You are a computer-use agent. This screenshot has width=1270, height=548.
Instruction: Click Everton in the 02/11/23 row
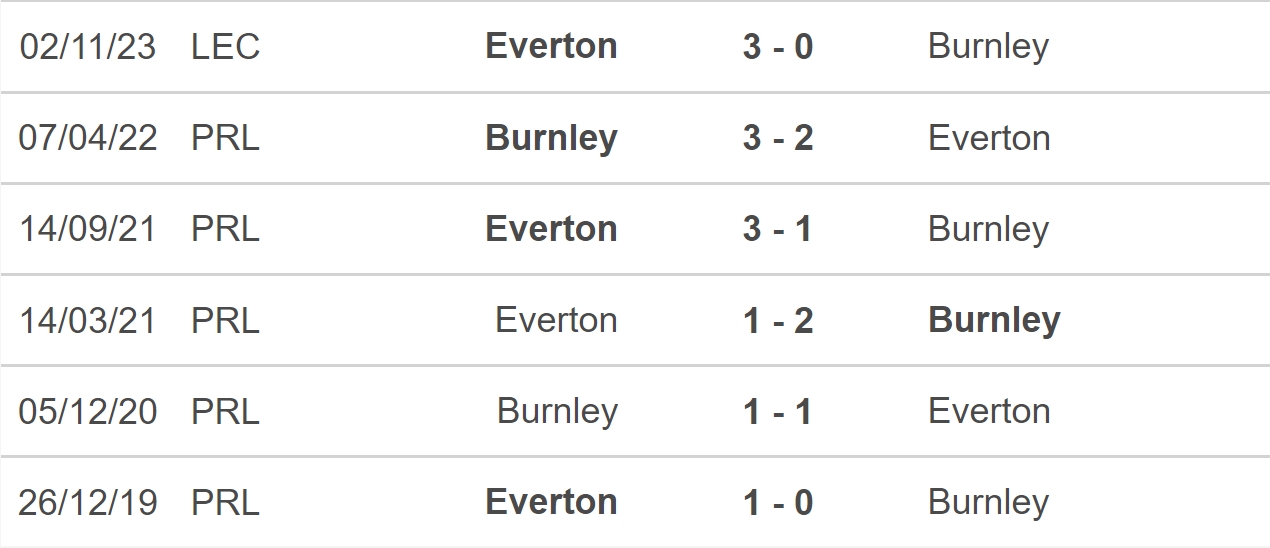click(551, 47)
